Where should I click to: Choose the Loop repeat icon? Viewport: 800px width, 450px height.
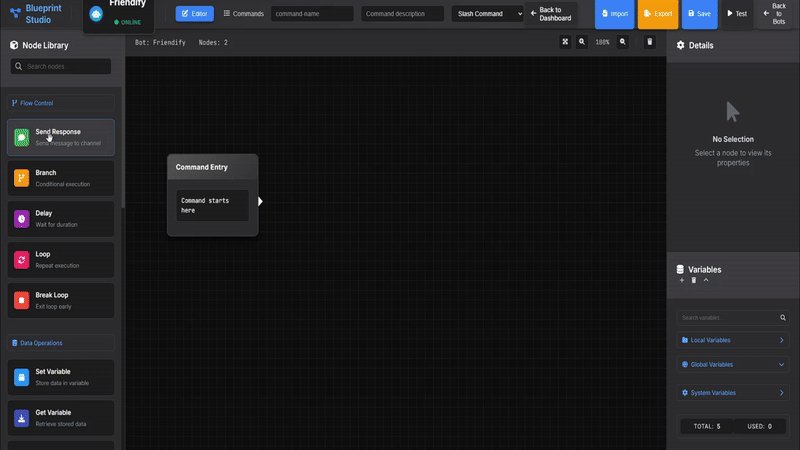pyautogui.click(x=21, y=260)
